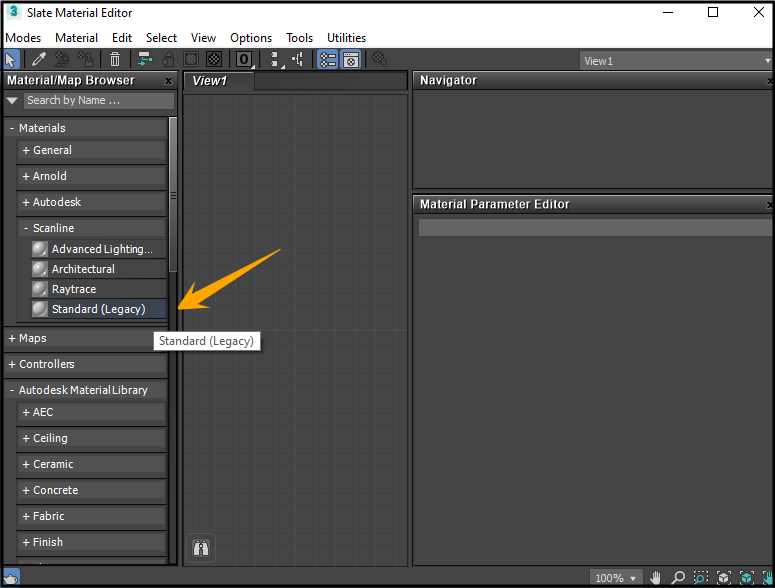
Task: Open the Options menu
Action: click(251, 38)
